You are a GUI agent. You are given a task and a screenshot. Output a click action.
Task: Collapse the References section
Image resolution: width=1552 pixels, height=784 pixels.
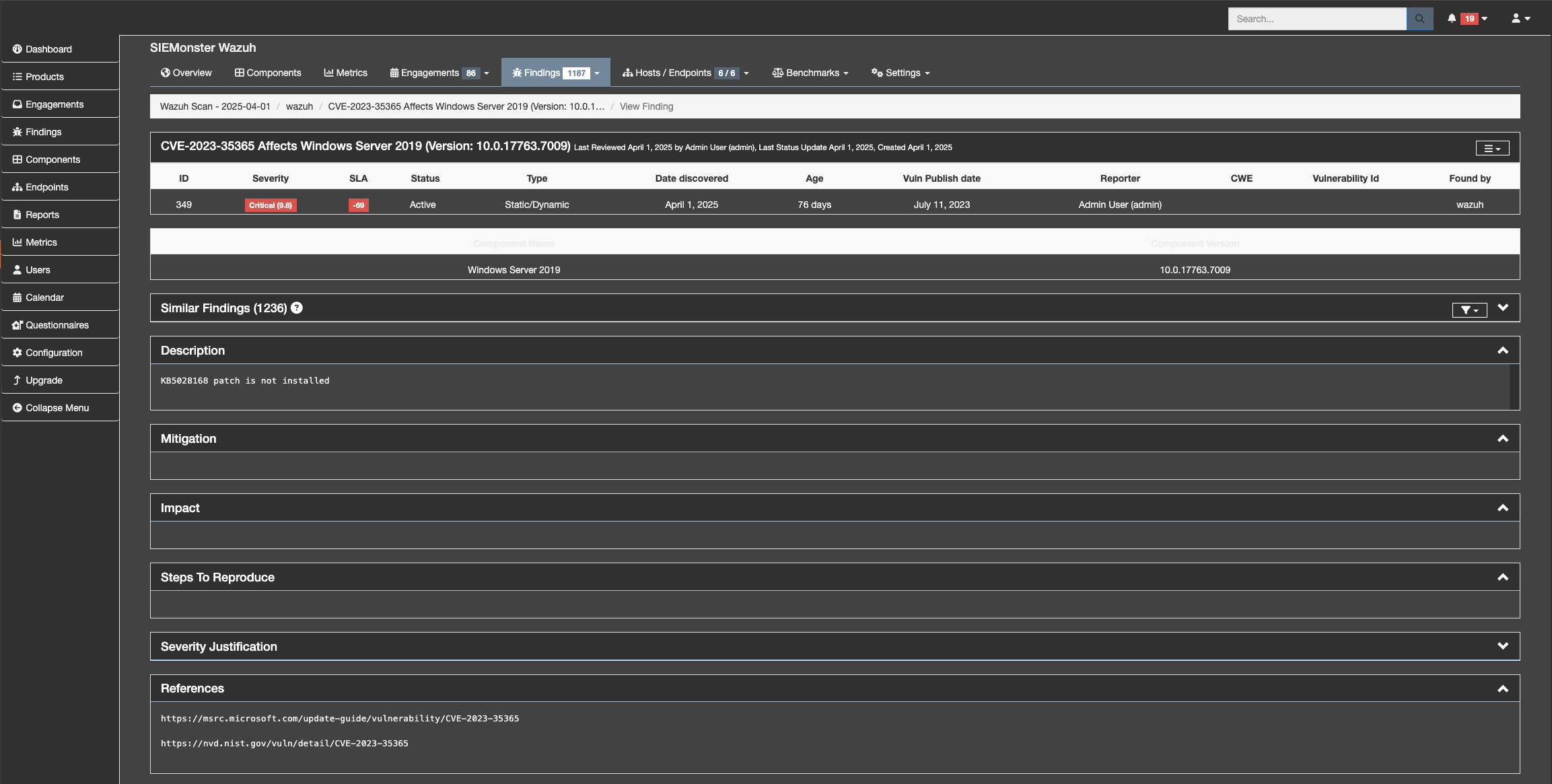(1502, 688)
